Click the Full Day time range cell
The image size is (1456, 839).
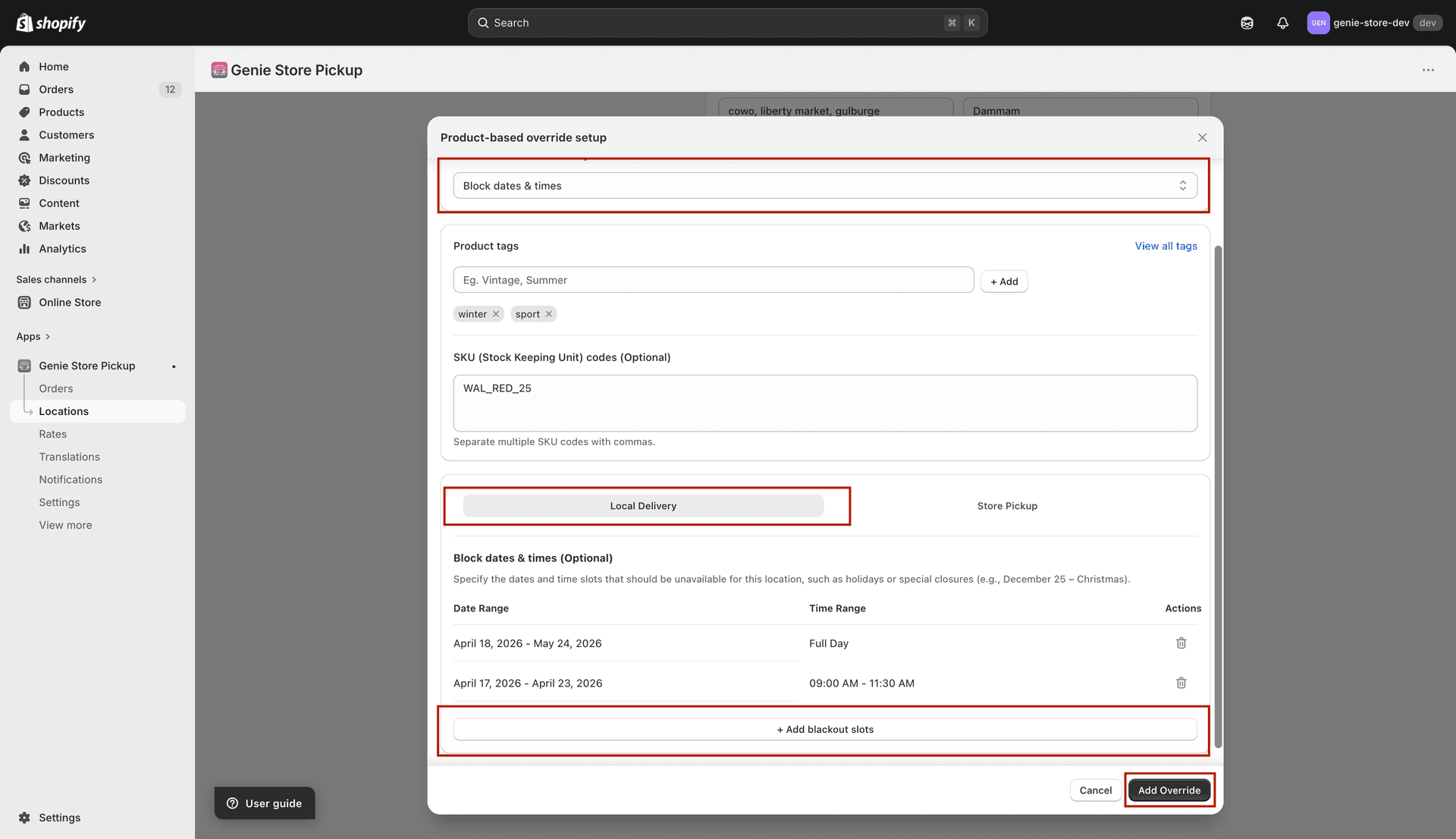[829, 643]
